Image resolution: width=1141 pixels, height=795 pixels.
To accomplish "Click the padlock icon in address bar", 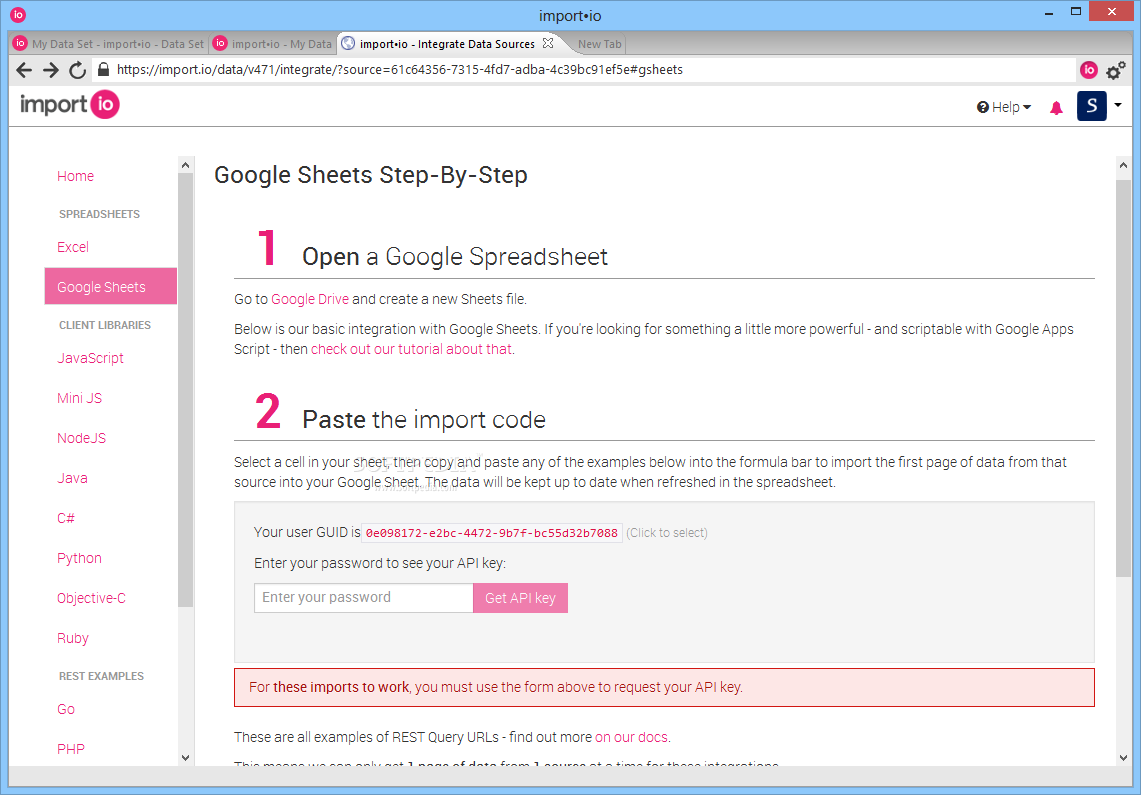I will (x=103, y=69).
